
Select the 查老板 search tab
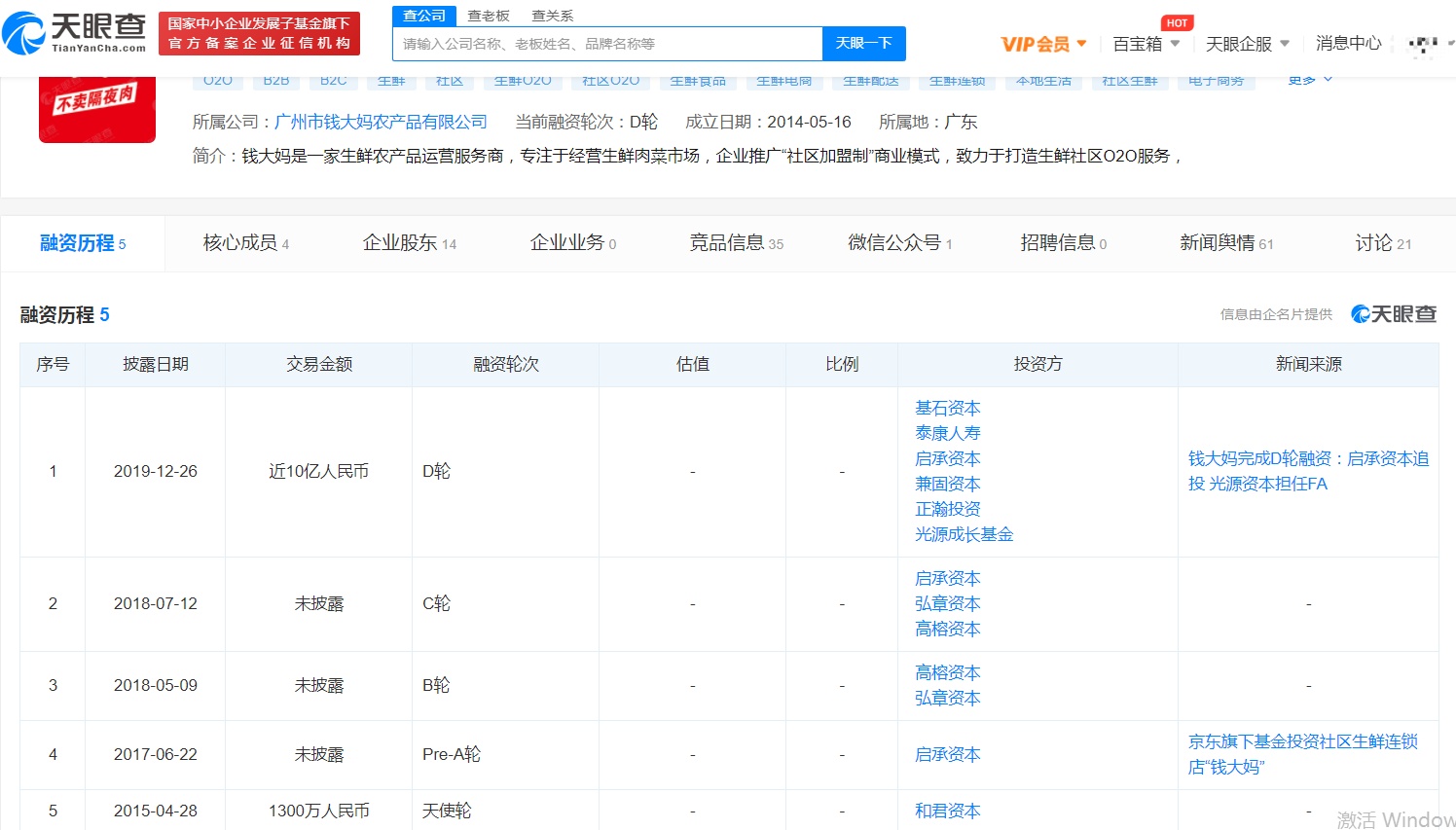tap(489, 16)
